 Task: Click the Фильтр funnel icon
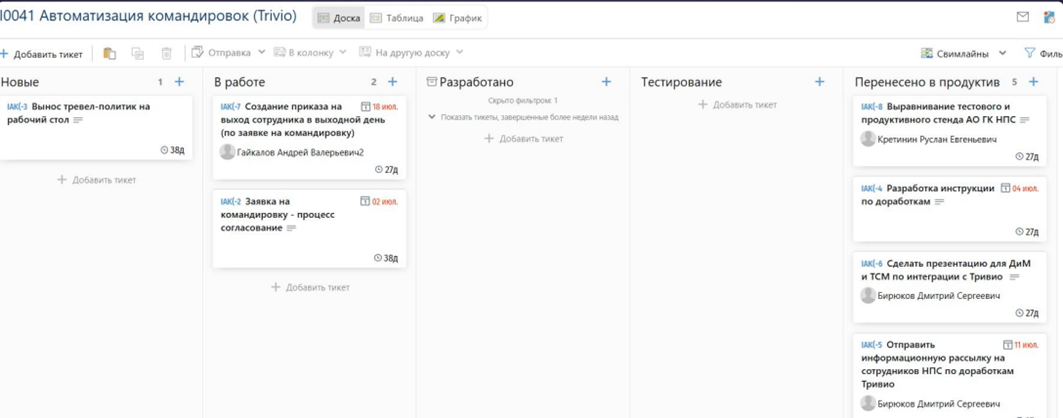click(1030, 53)
